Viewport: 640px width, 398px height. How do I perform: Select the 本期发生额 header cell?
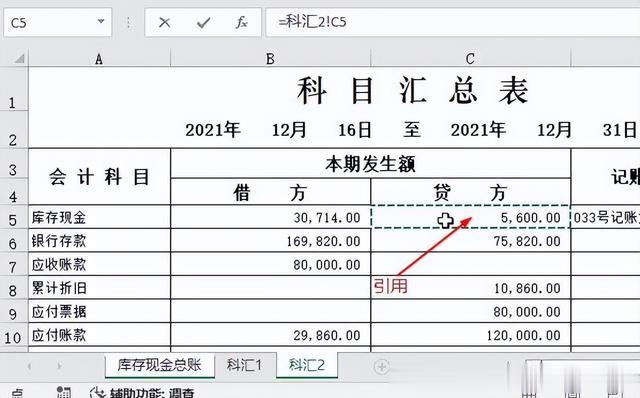coord(371,164)
